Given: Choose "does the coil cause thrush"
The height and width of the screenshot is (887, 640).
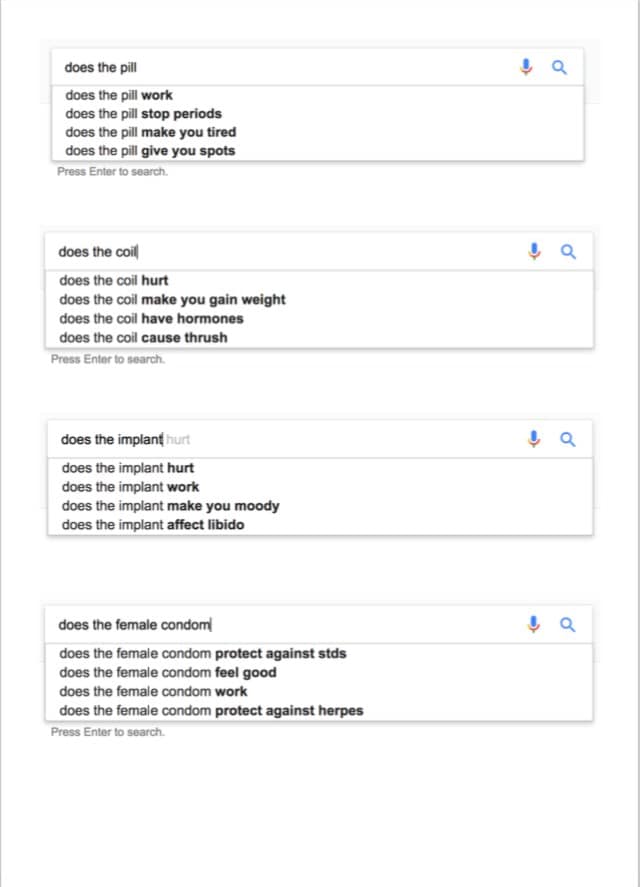Looking at the screenshot, I should pos(143,337).
